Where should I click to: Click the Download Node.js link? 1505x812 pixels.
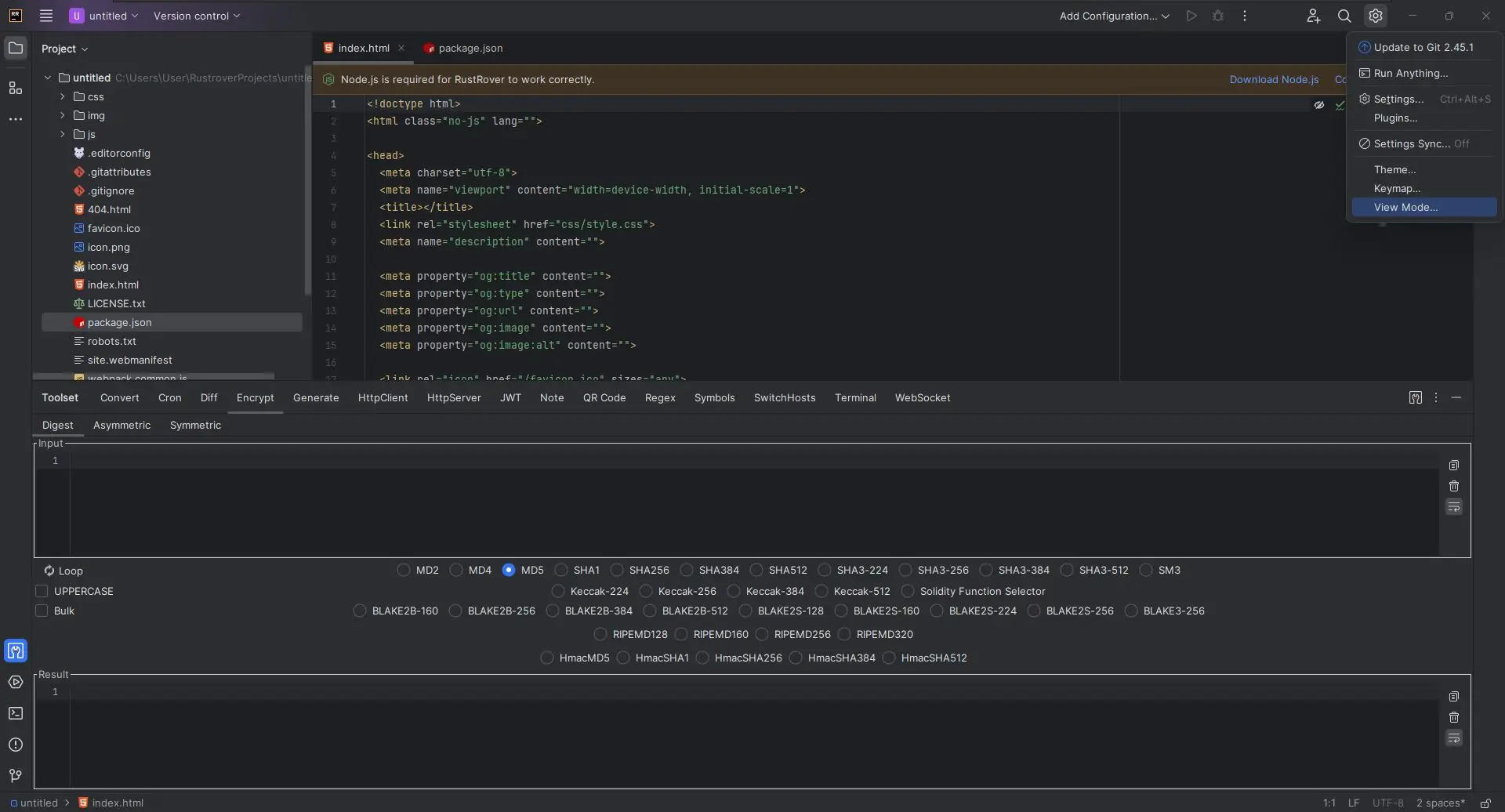pyautogui.click(x=1274, y=79)
